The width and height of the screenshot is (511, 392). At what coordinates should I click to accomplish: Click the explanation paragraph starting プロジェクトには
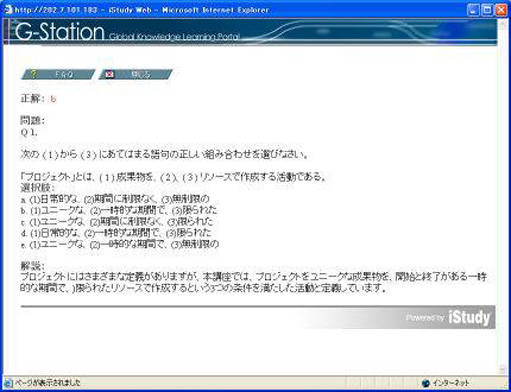253,282
